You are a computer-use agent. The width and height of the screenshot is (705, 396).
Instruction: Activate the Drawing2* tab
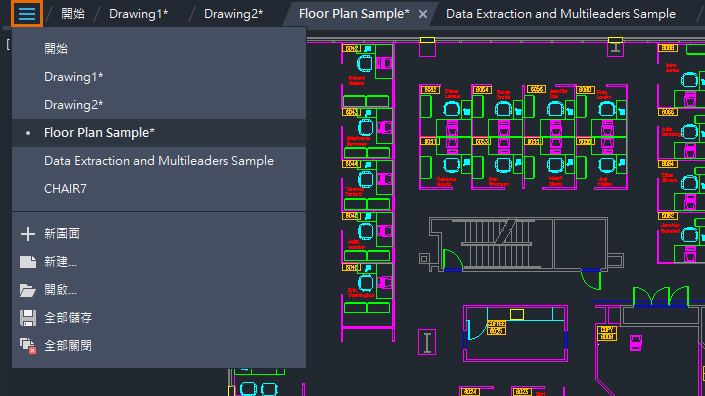tap(233, 14)
